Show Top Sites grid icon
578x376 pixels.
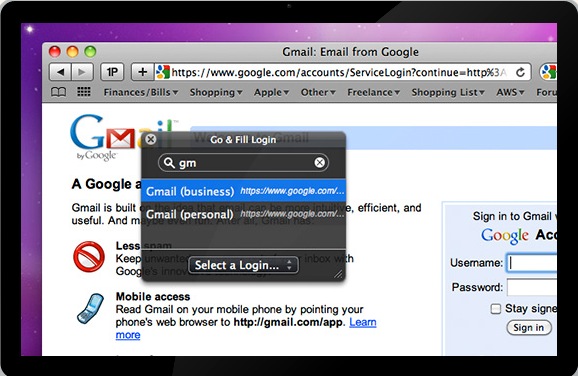click(x=84, y=91)
